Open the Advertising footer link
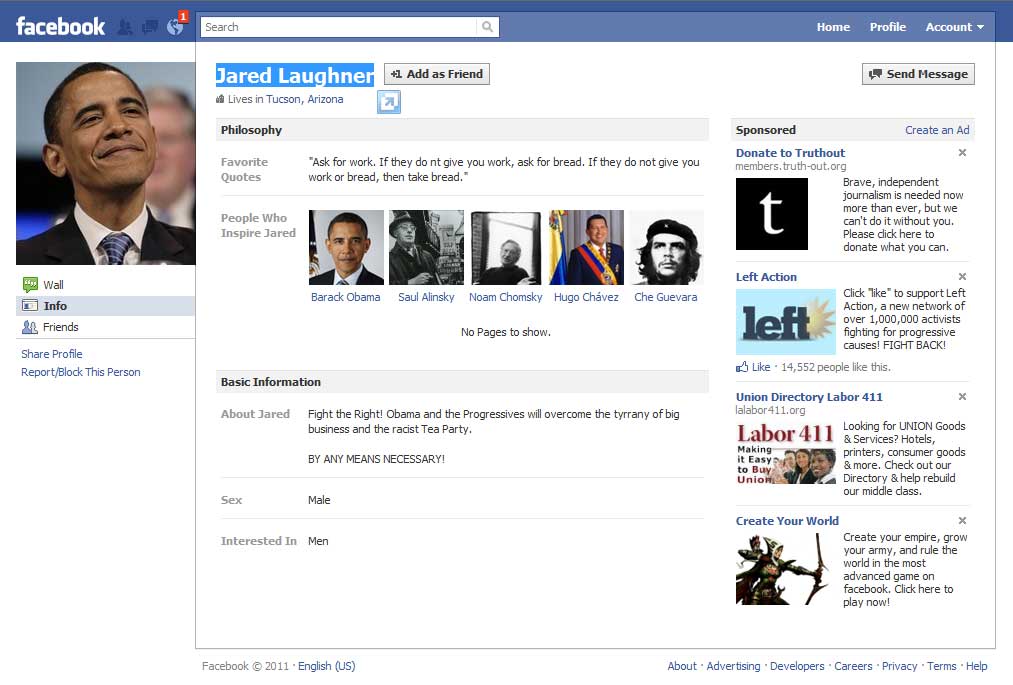The width and height of the screenshot is (1013, 685). tap(733, 666)
